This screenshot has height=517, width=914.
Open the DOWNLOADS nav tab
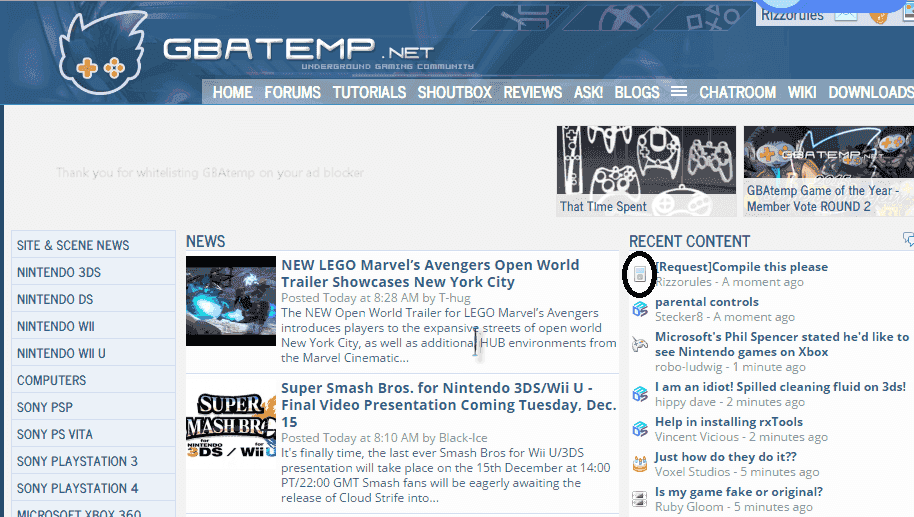pos(871,92)
